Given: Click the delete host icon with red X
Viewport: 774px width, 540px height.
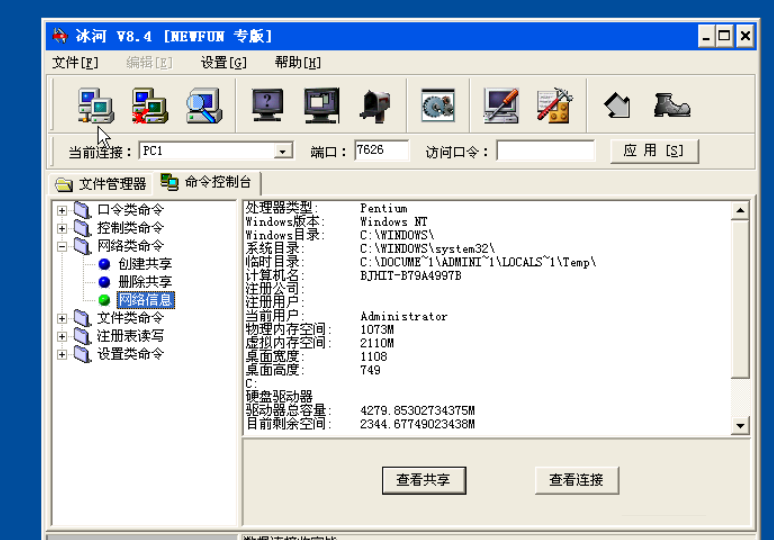Looking at the screenshot, I should (150, 105).
